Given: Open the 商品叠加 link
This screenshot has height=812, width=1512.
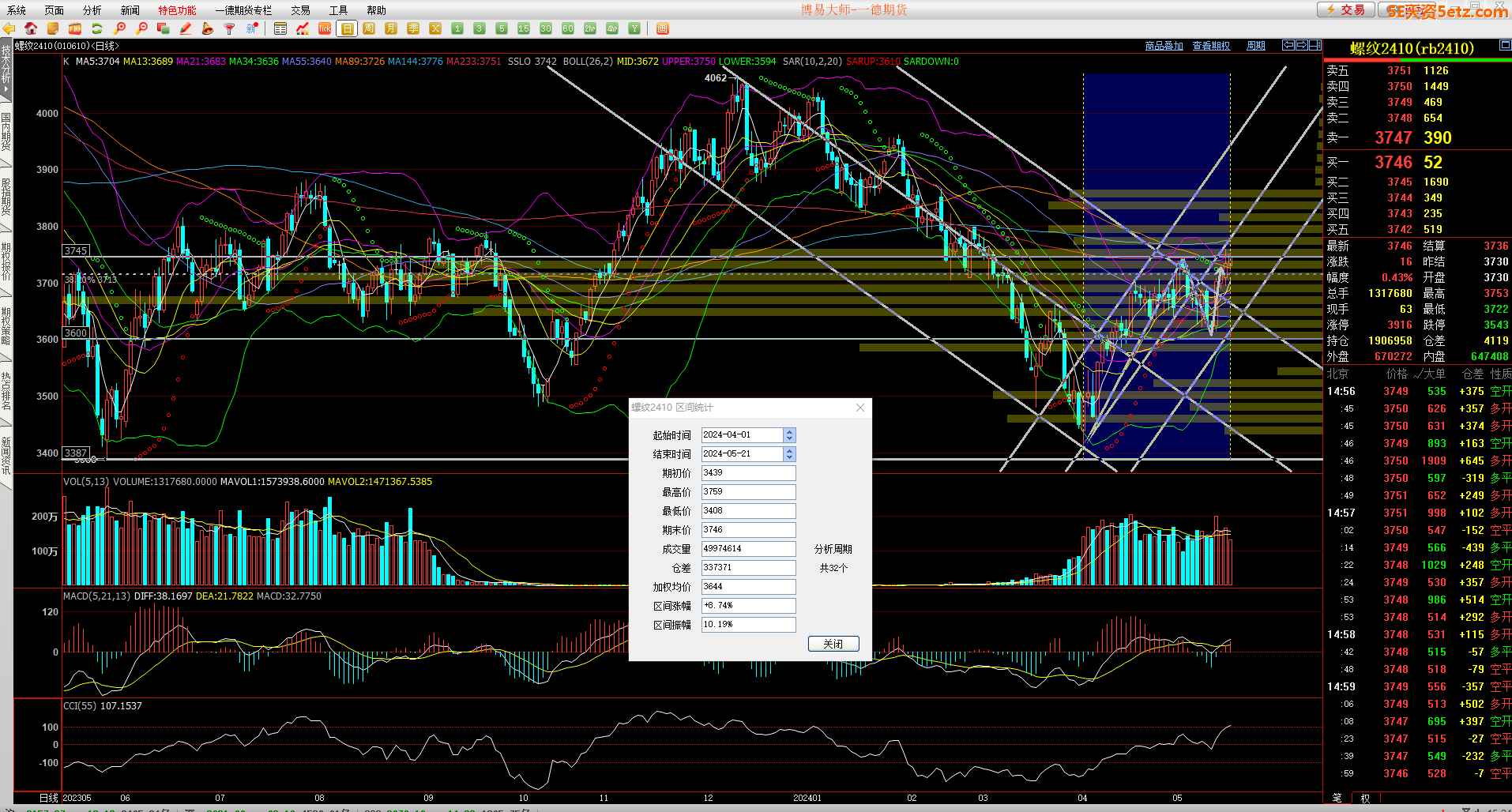Looking at the screenshot, I should (1164, 46).
